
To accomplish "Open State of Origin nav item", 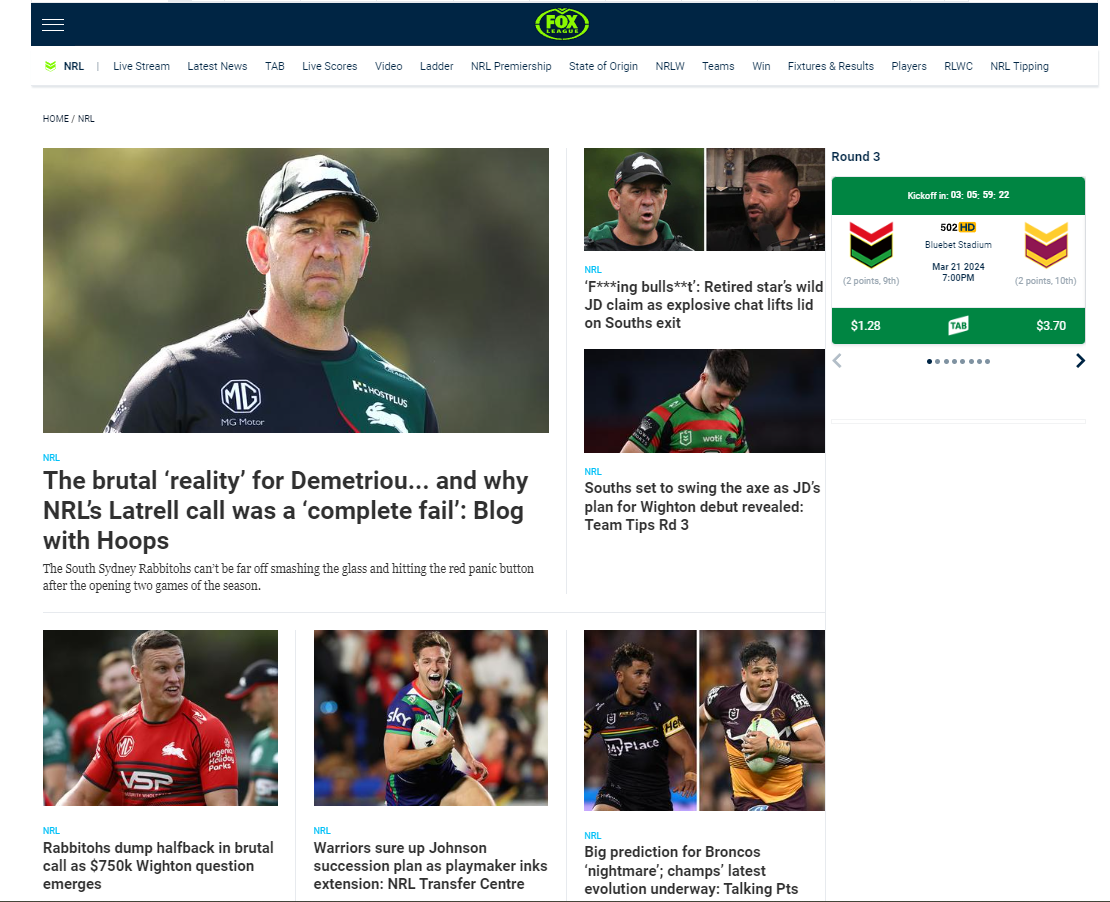I will (603, 66).
